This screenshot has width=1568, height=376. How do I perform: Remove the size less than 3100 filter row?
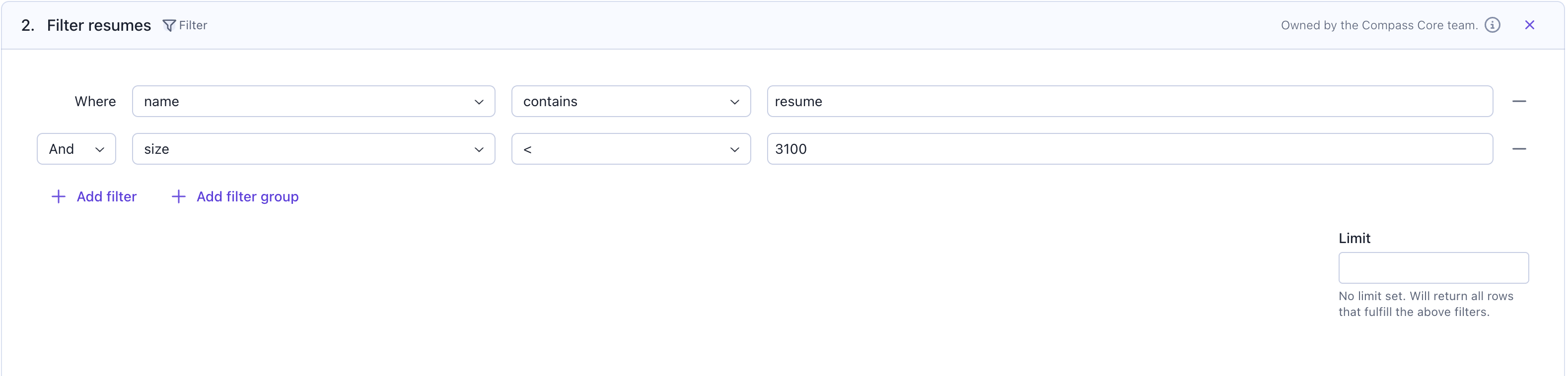tap(1519, 149)
